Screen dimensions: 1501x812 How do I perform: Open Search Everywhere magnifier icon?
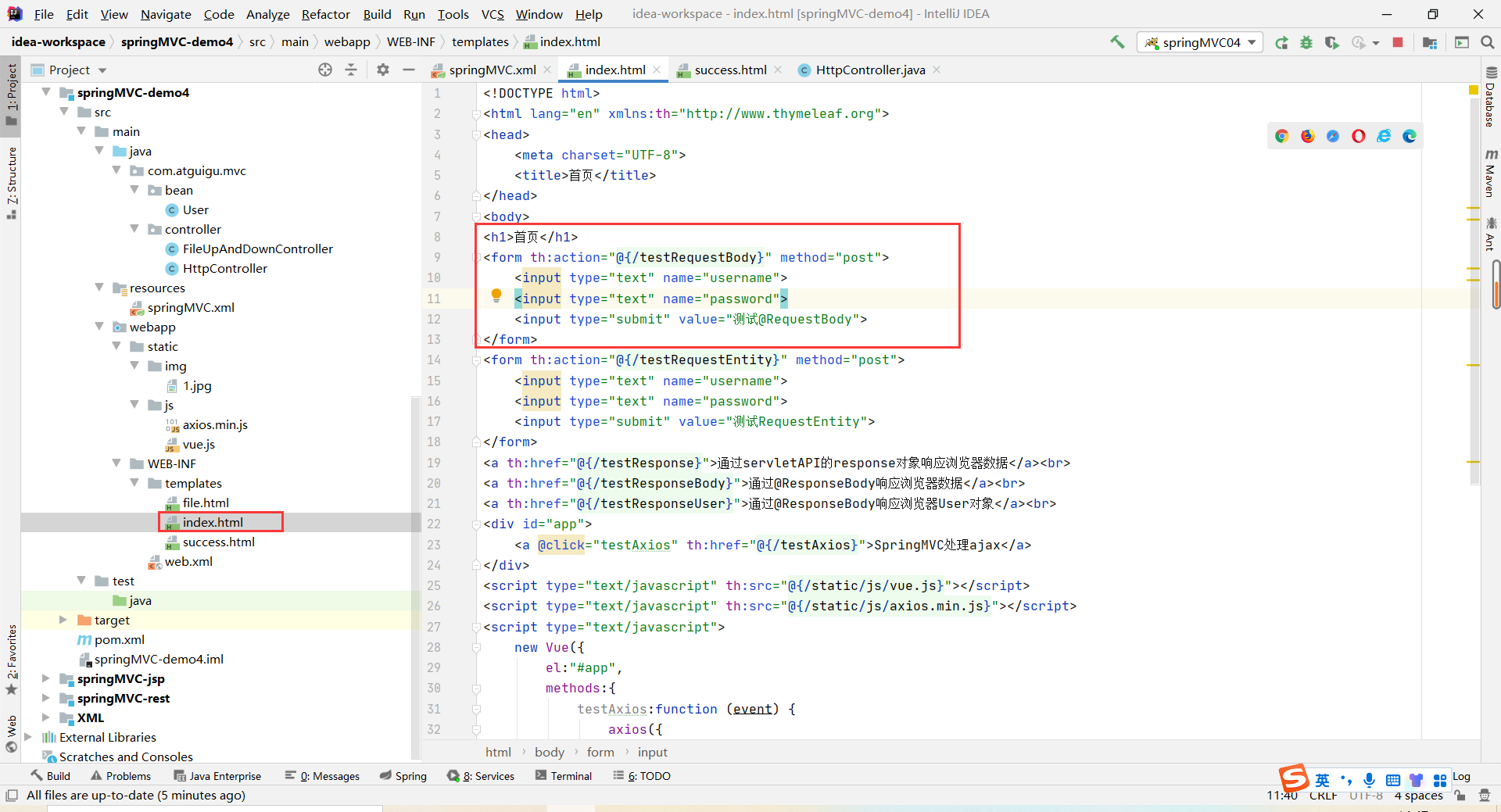tap(1488, 42)
